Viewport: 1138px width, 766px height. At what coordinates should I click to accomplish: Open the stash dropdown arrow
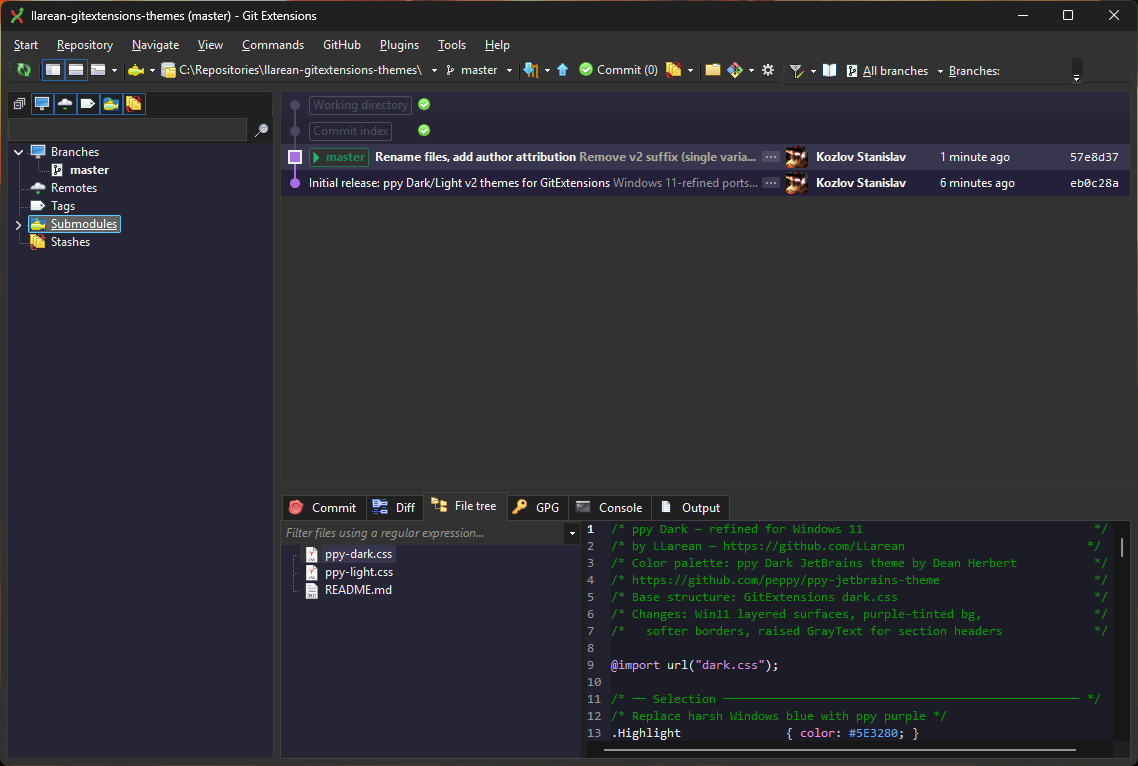pyautogui.click(x=690, y=70)
